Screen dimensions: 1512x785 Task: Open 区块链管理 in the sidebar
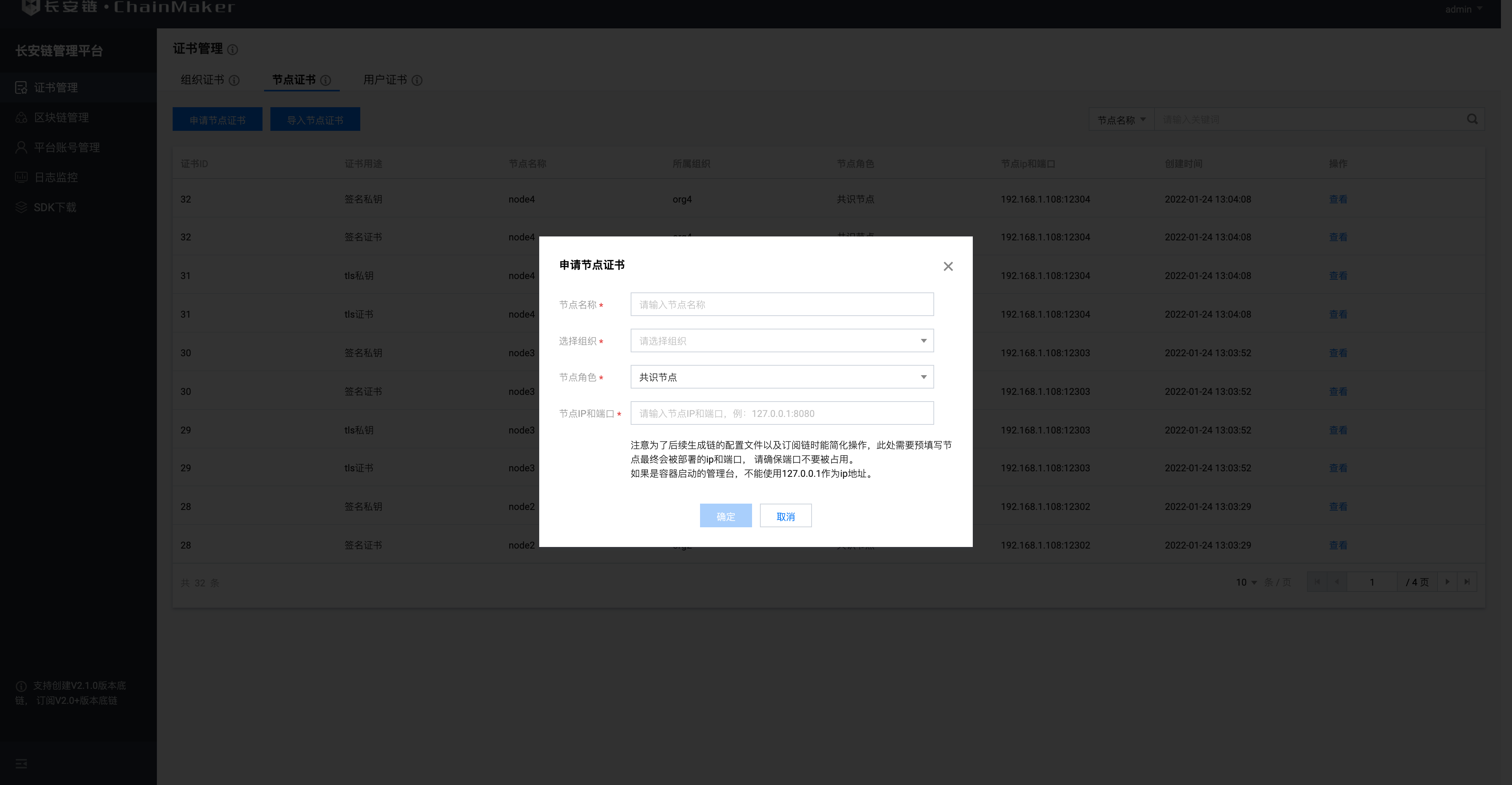click(x=78, y=117)
